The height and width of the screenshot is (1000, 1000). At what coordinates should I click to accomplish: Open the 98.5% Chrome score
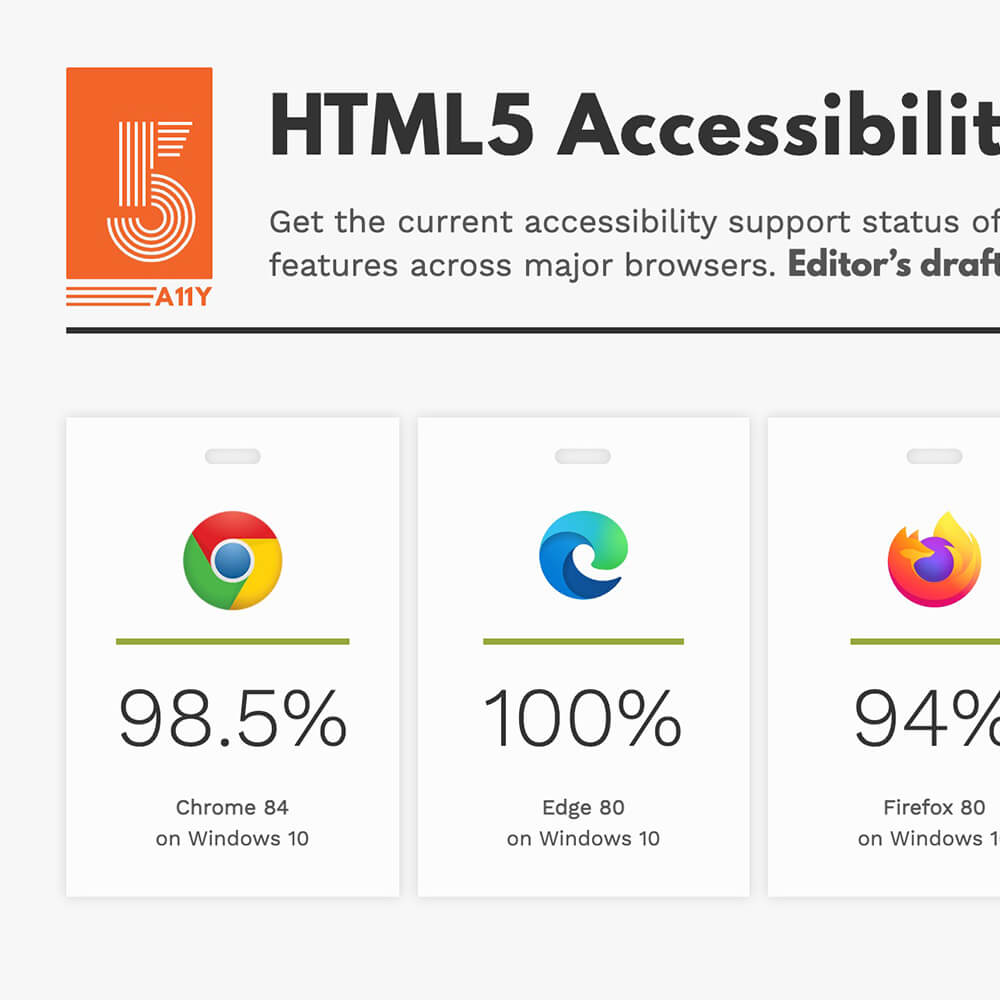[232, 718]
